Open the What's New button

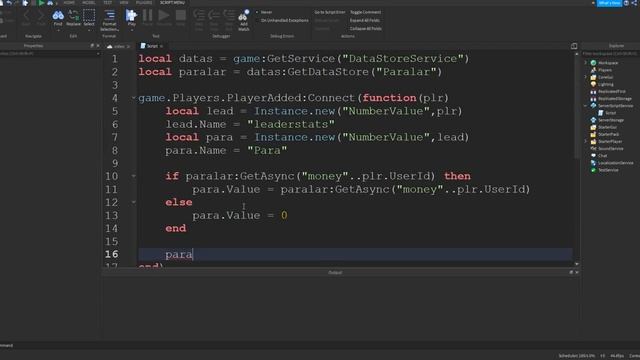coord(609,3)
